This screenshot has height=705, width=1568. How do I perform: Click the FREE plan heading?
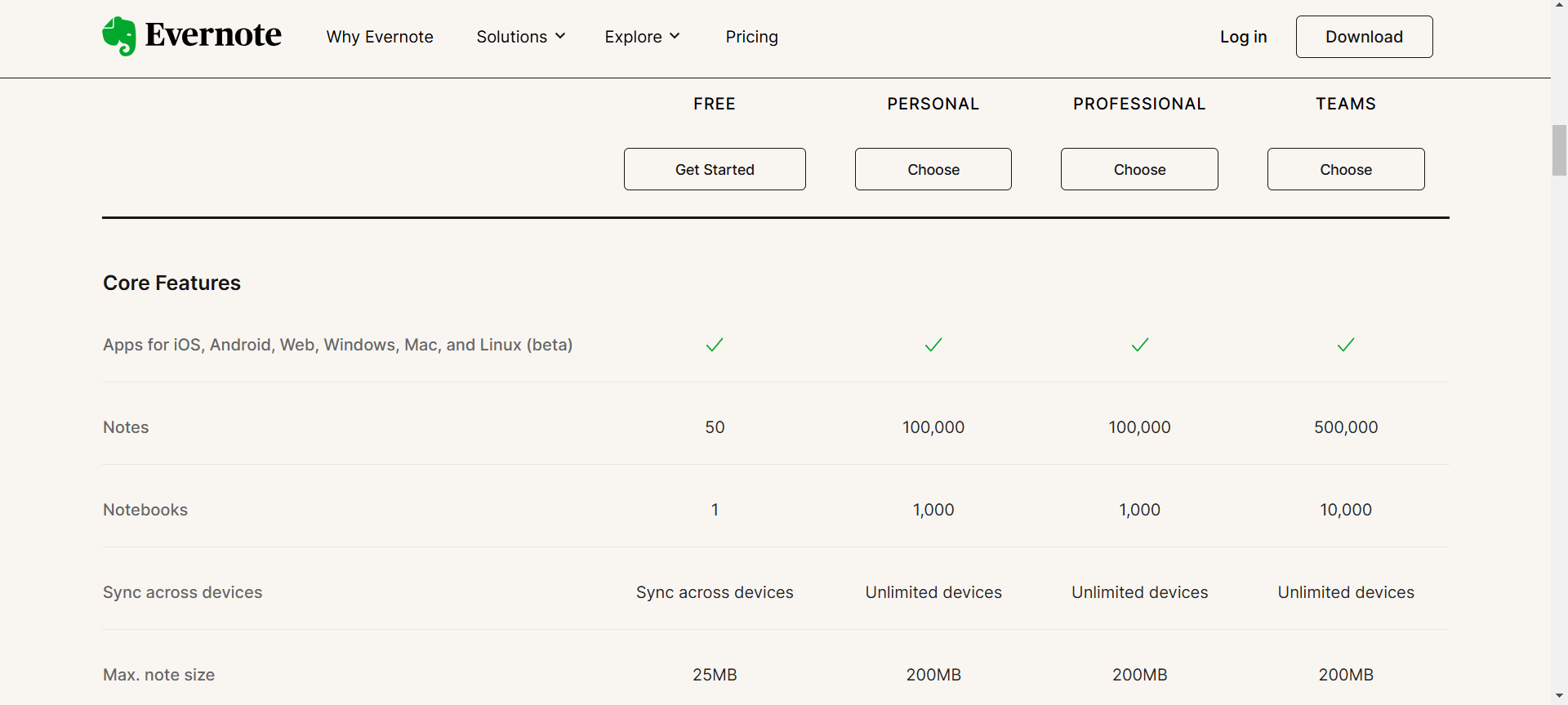point(715,104)
